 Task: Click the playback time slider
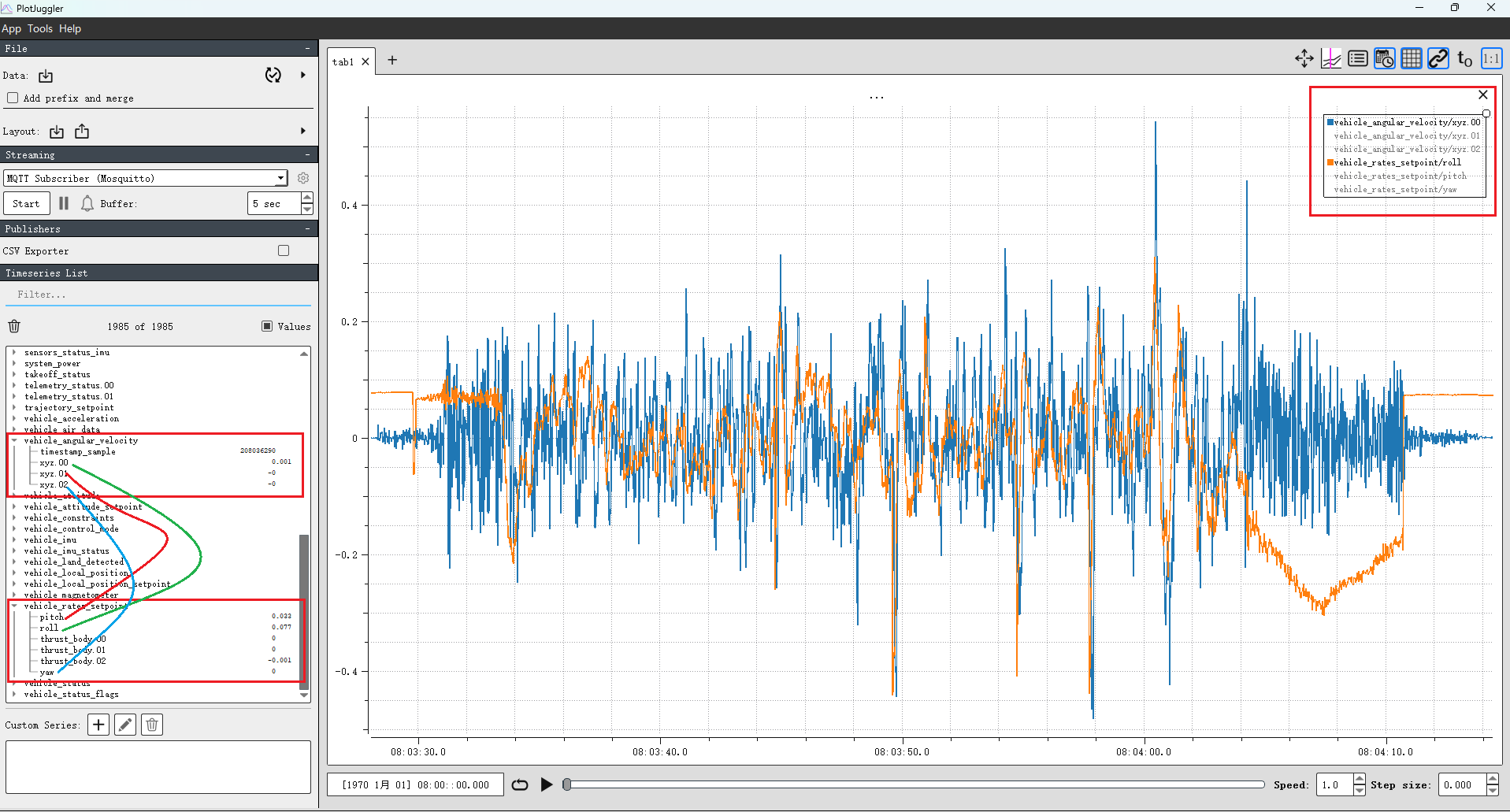tap(914, 784)
